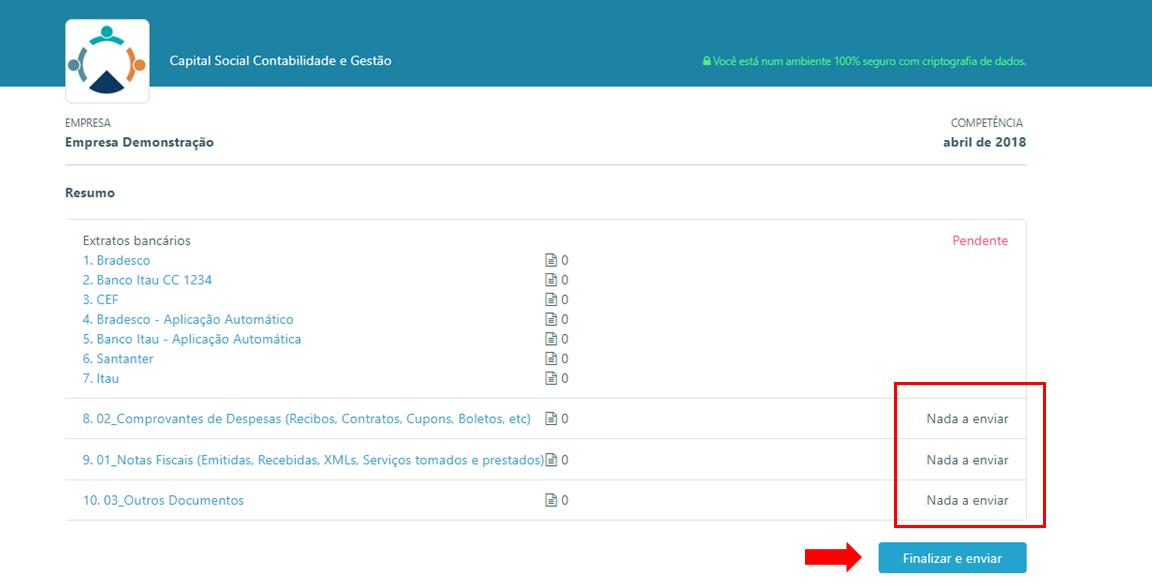
Task: Open 8. 02_Comprovantes de Despesas link
Action: tap(306, 419)
